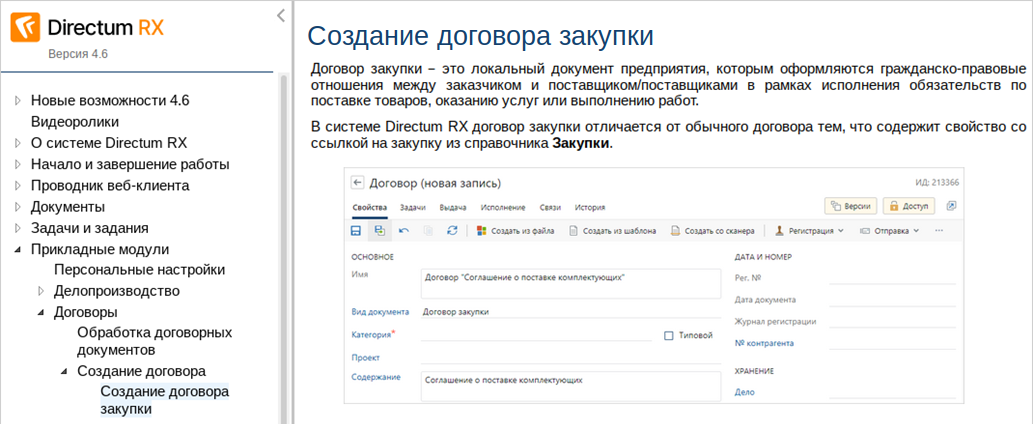Expand the Делопроизводство tree node

[41, 291]
